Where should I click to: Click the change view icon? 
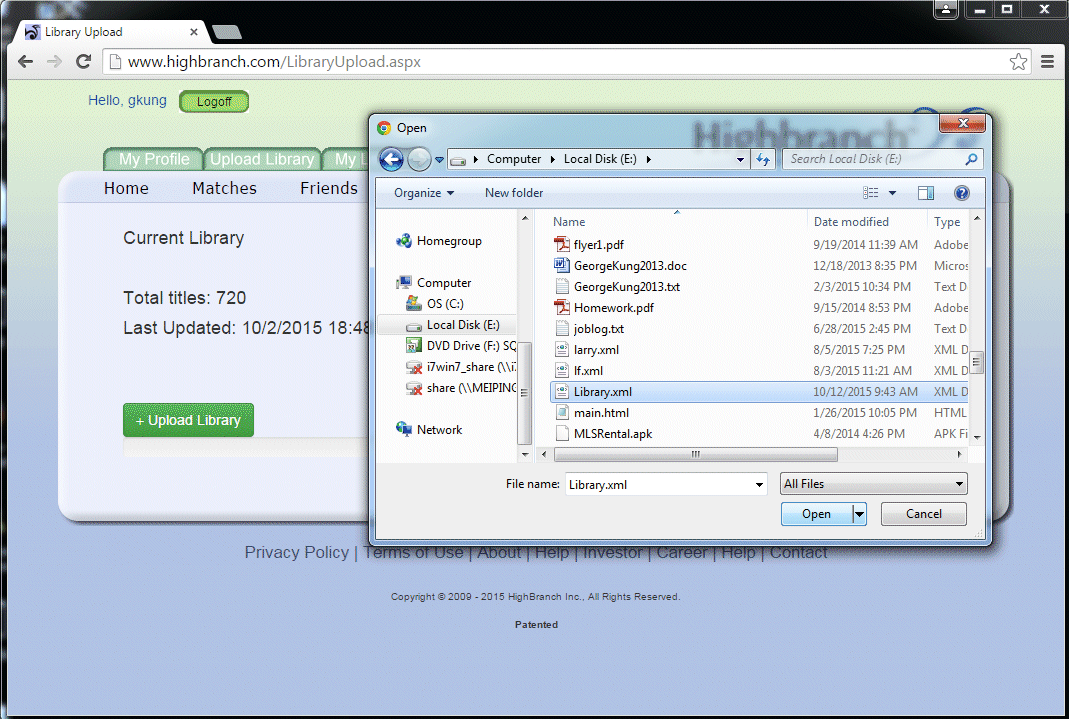pos(871,193)
